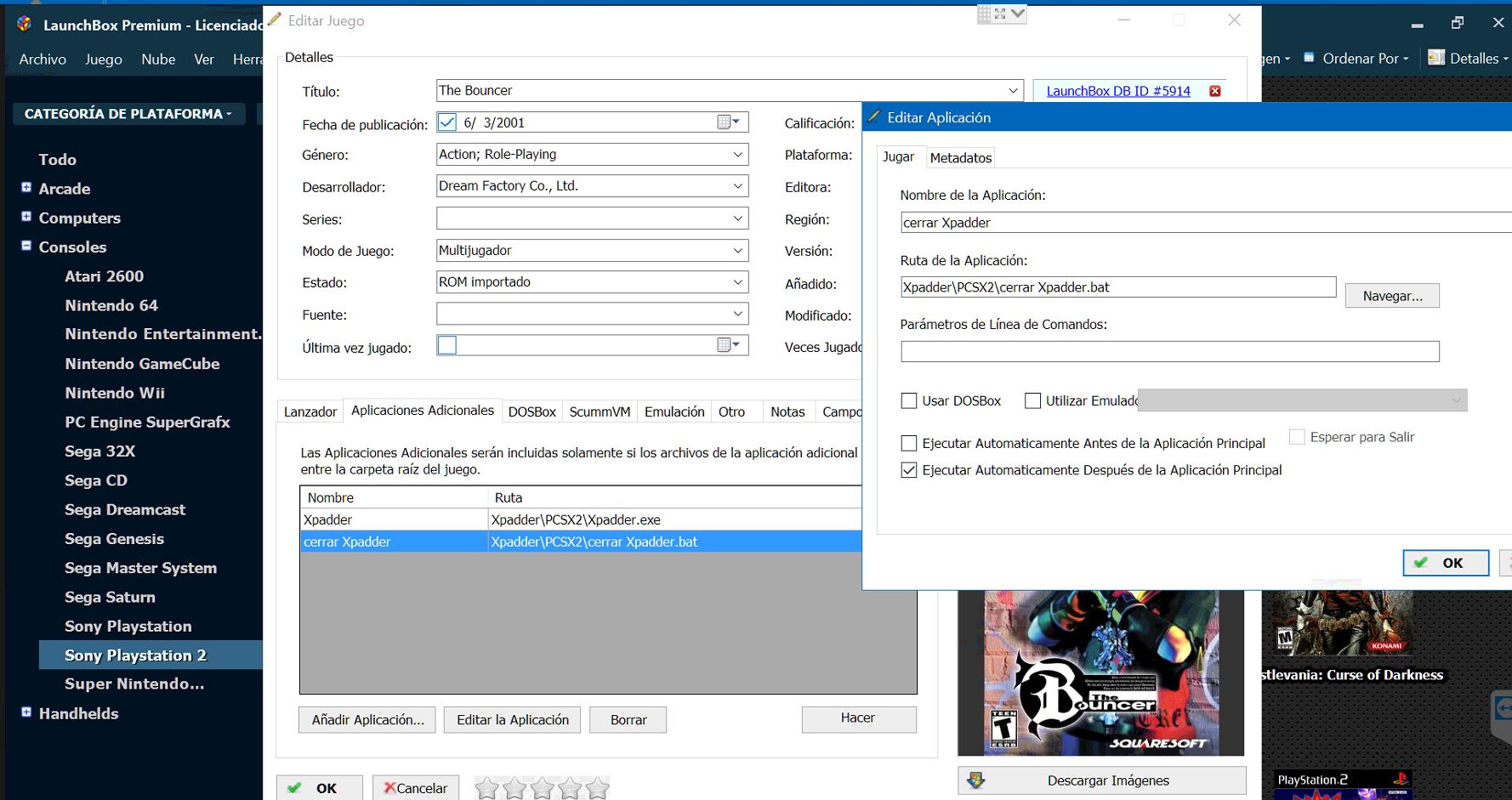Expand Computers category in sidebar
1512x800 pixels.
point(26,216)
